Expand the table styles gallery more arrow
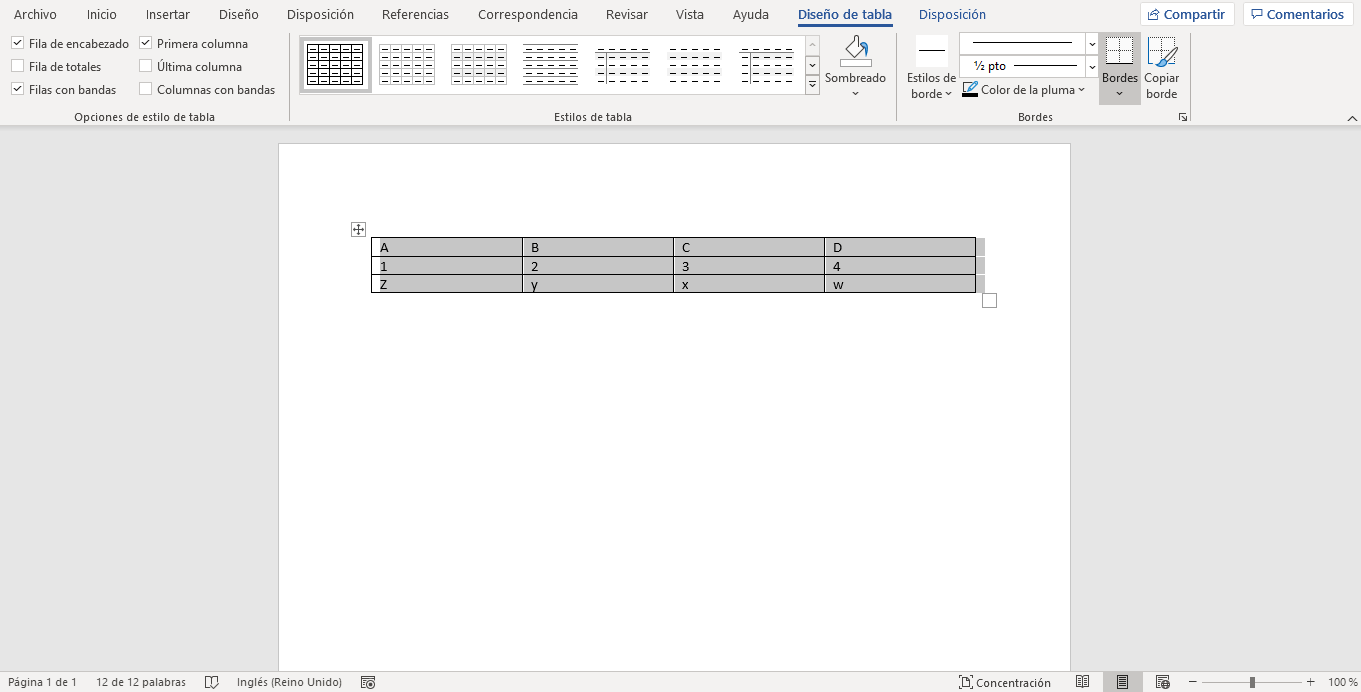Image resolution: width=1361 pixels, height=692 pixels. point(812,85)
